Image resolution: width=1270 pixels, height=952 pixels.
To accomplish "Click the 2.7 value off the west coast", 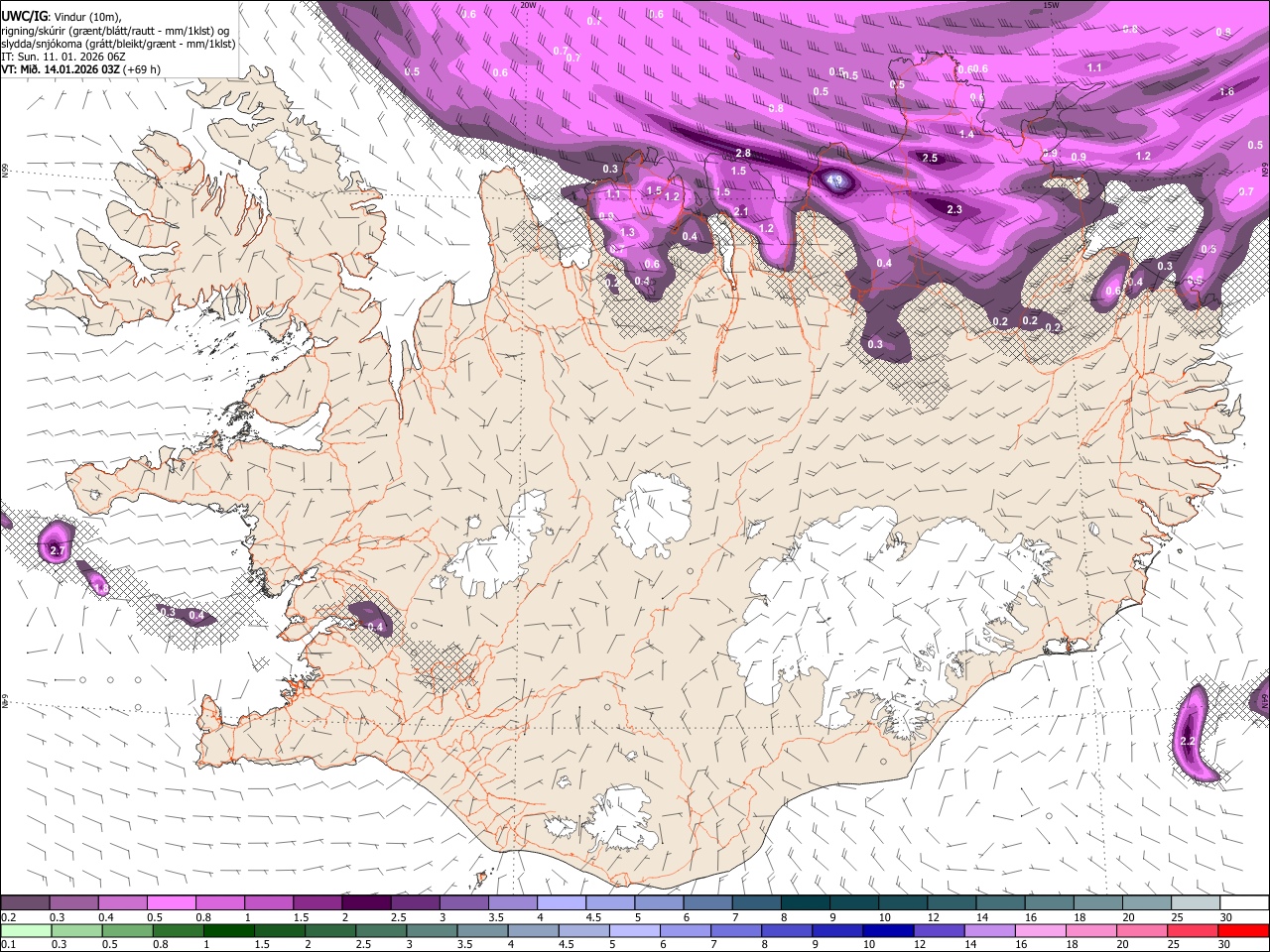I will coord(57,549).
